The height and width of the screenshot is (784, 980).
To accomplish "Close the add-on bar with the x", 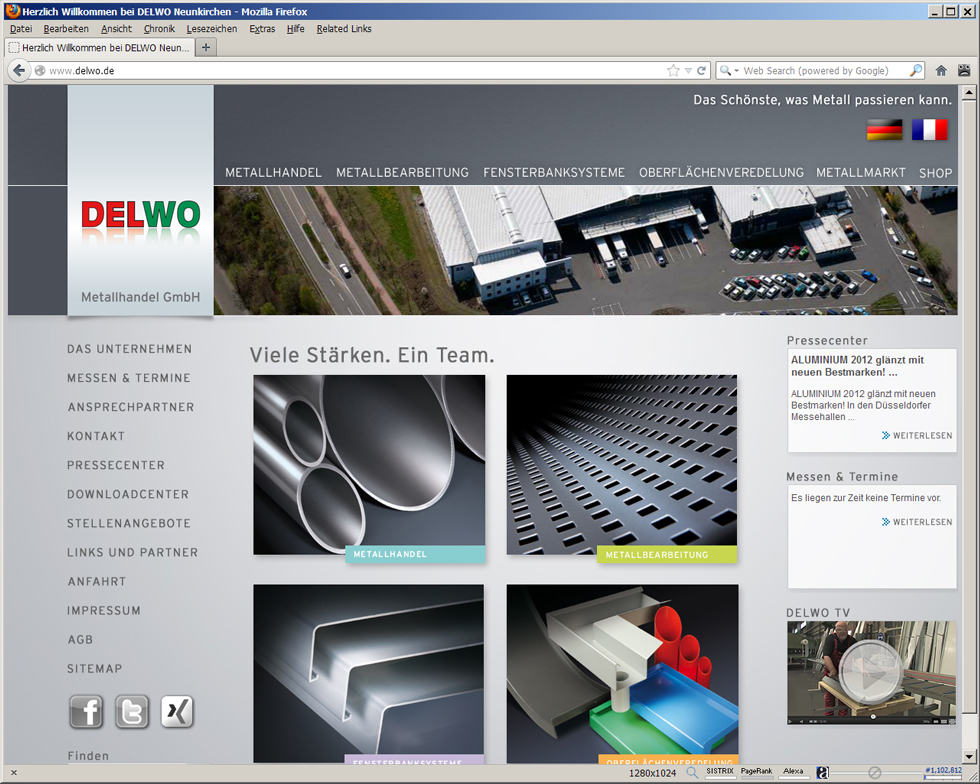I will (x=14, y=773).
